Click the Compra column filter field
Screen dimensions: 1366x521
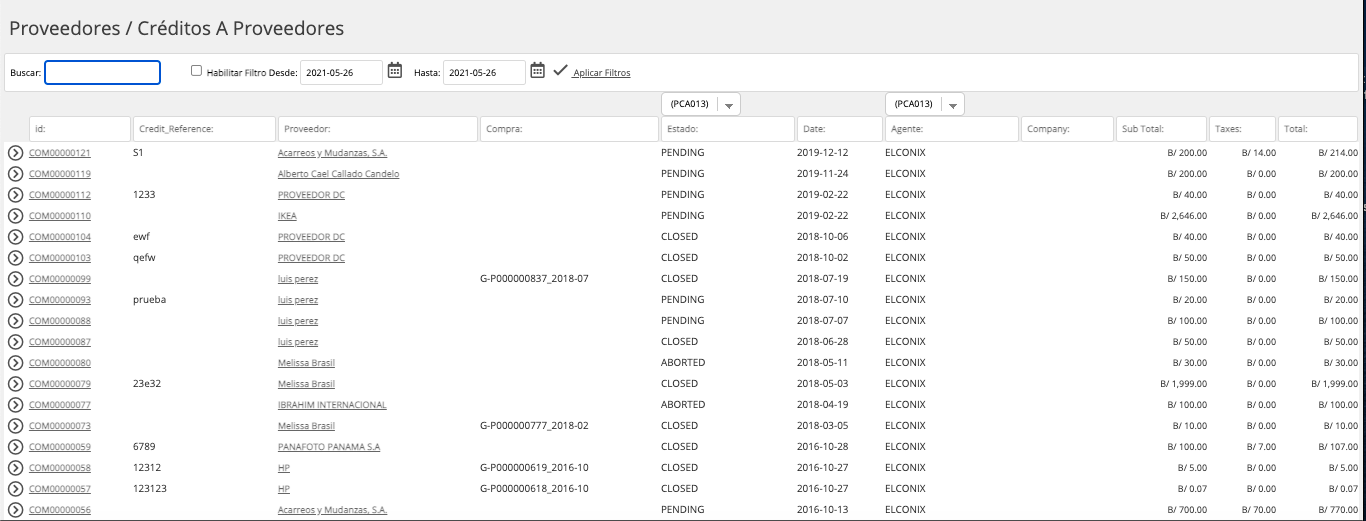point(569,129)
